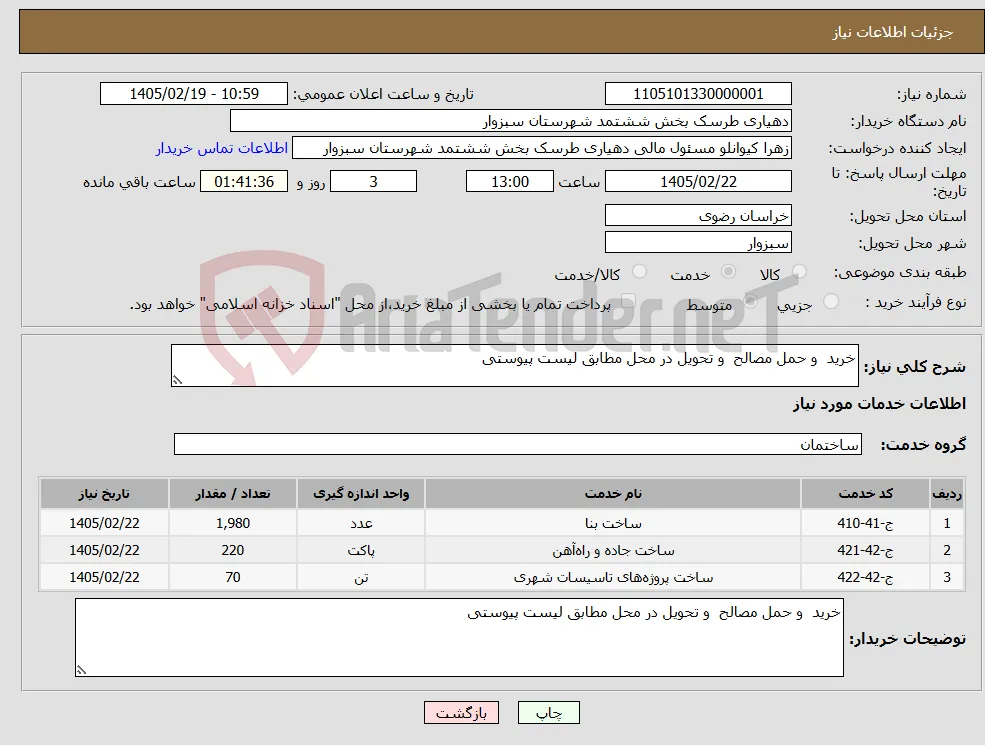Image resolution: width=985 pixels, height=745 pixels.
Task: Click the remaining time field 01:41:36
Action: (x=244, y=182)
